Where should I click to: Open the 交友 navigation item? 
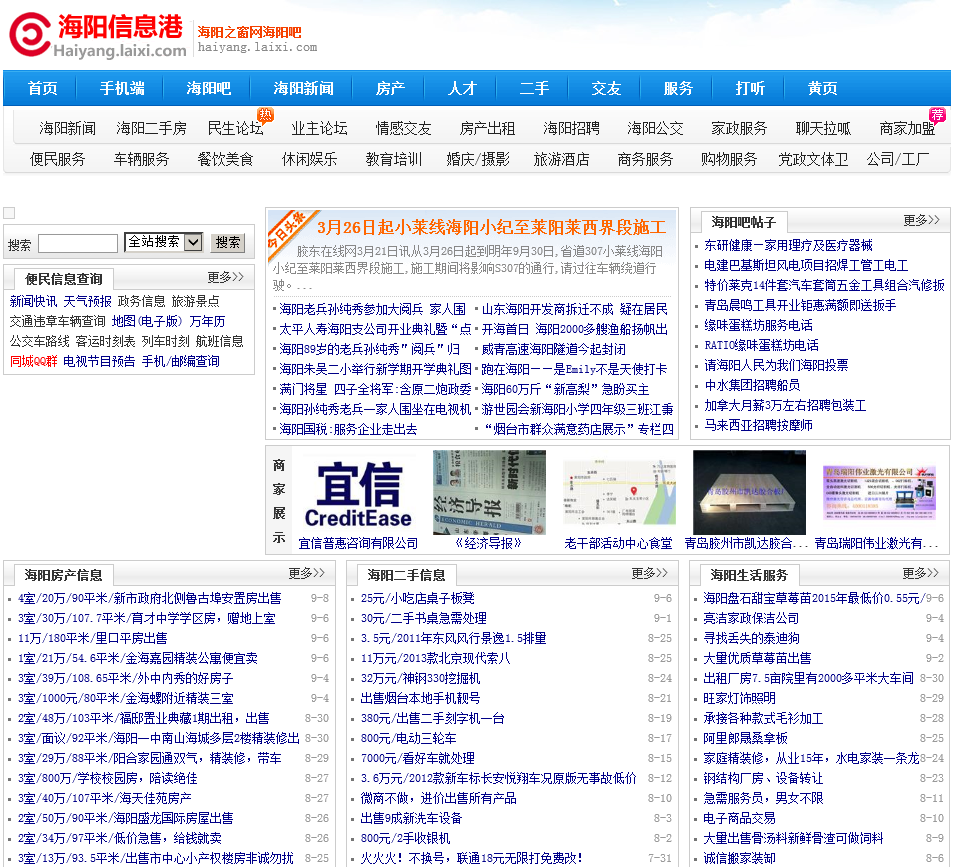[606, 88]
